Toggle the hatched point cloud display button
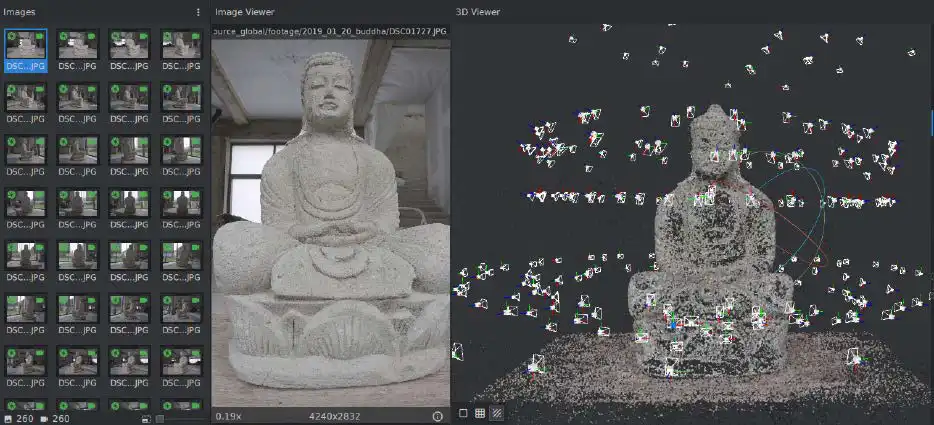The image size is (934, 425). pos(496,412)
